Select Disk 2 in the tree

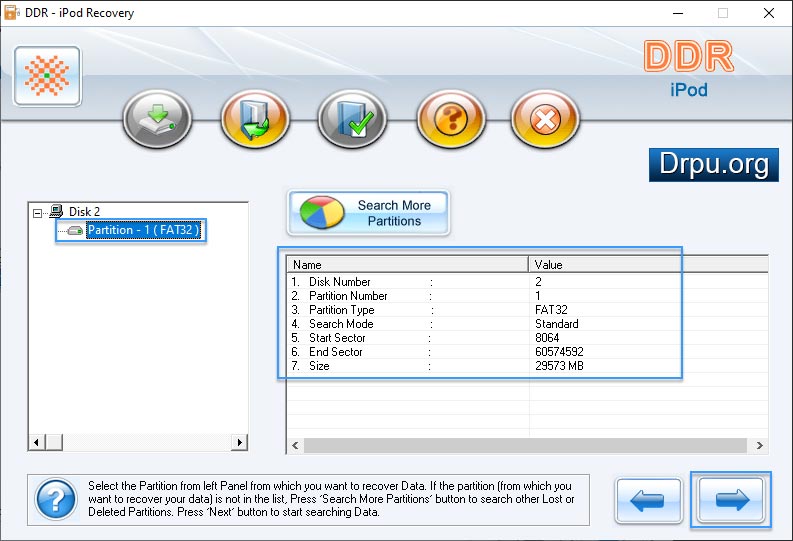pyautogui.click(x=84, y=211)
